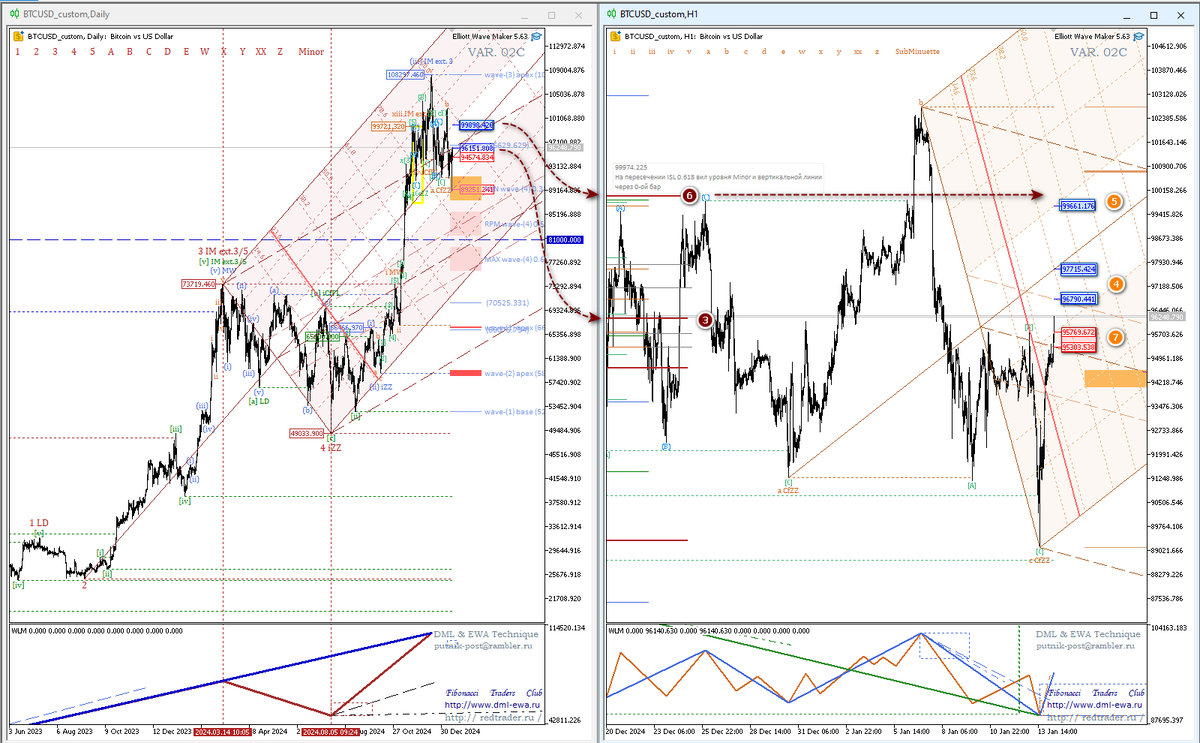The image size is (1200, 743).
Task: Click graduation cap icon on H1 chart
Action: [x=1137, y=35]
